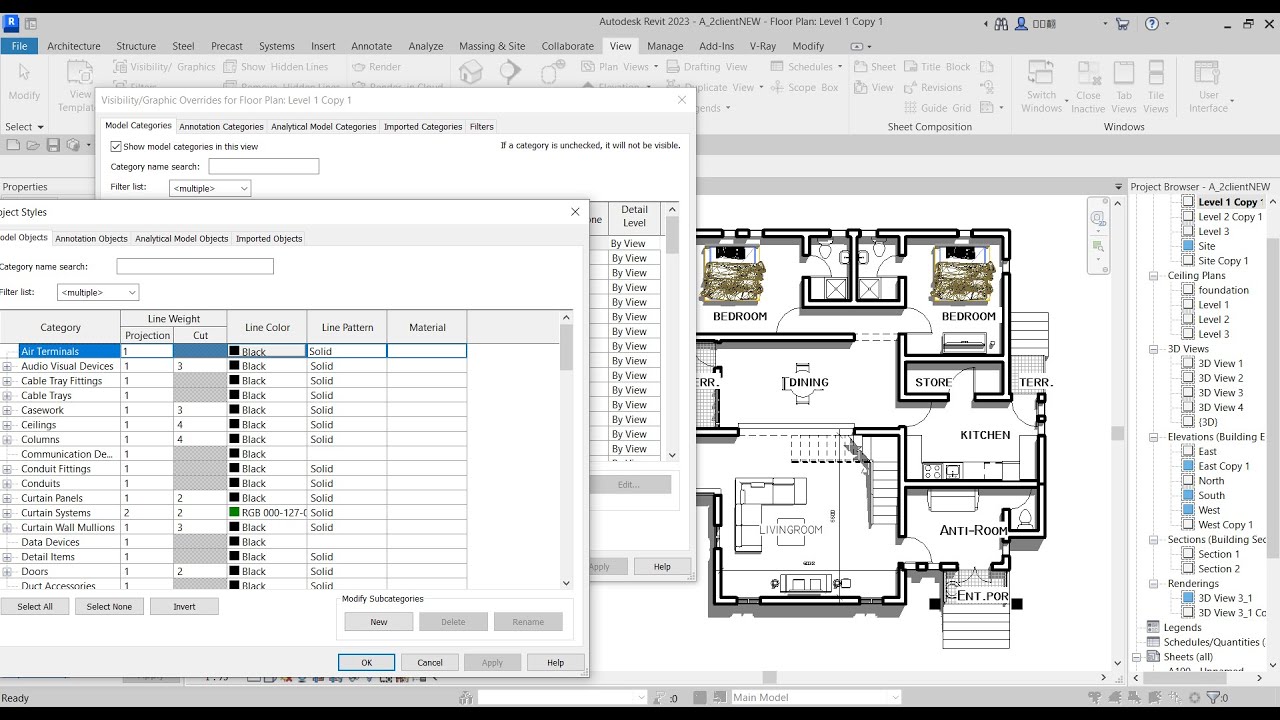Click the filter funnel icon in status bar
The image size is (1280, 720).
coord(1215,698)
